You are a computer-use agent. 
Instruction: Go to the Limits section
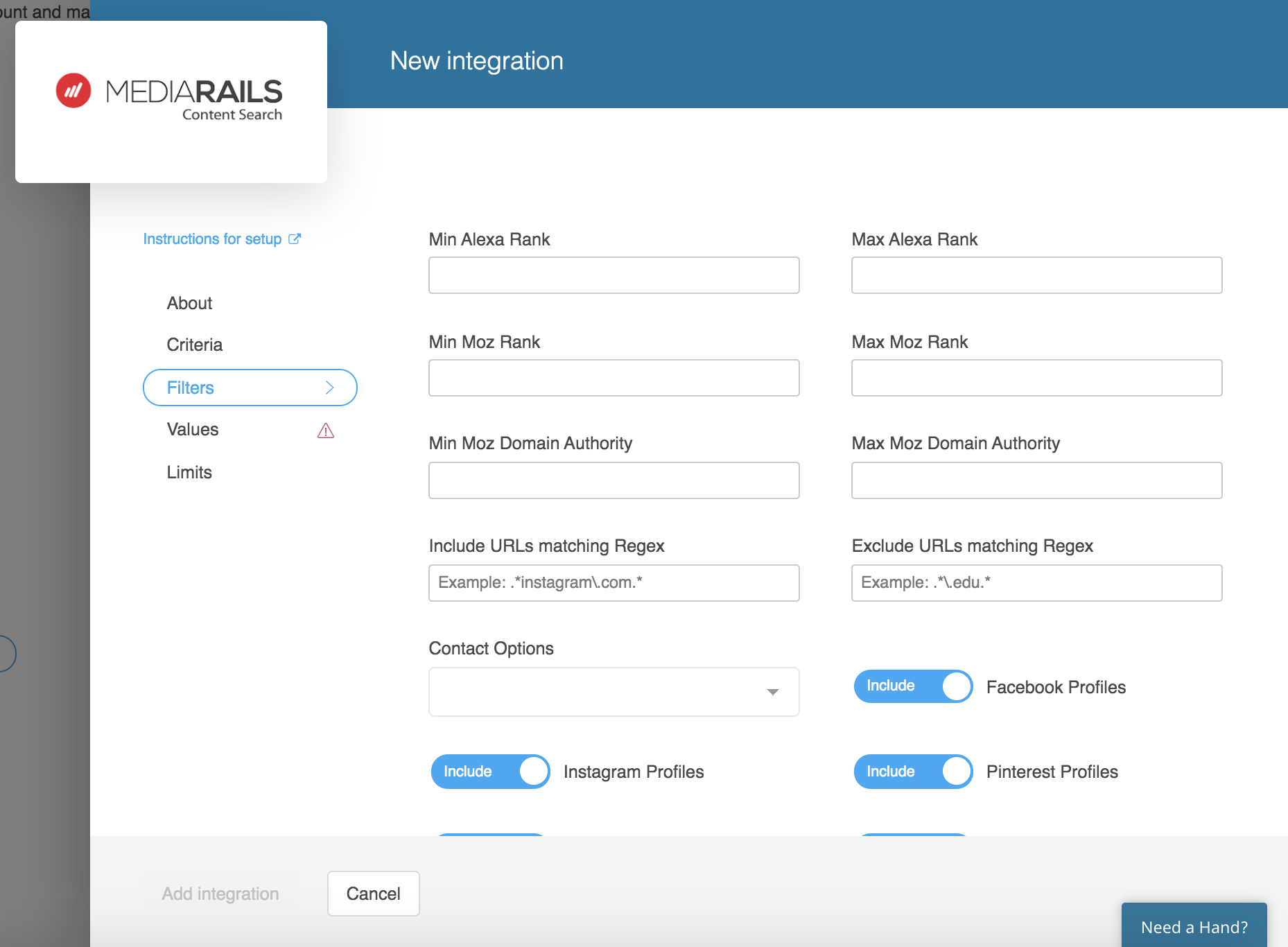(189, 472)
